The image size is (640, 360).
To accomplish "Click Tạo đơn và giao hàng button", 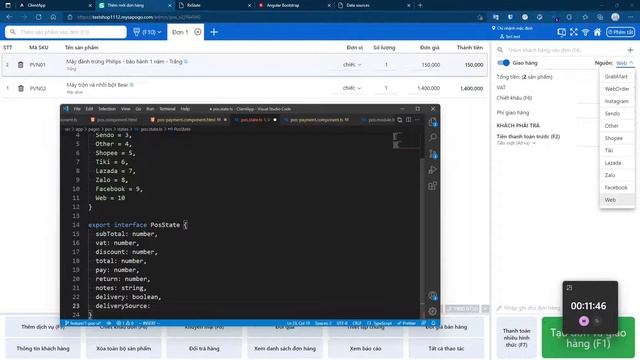I will 588,338.
